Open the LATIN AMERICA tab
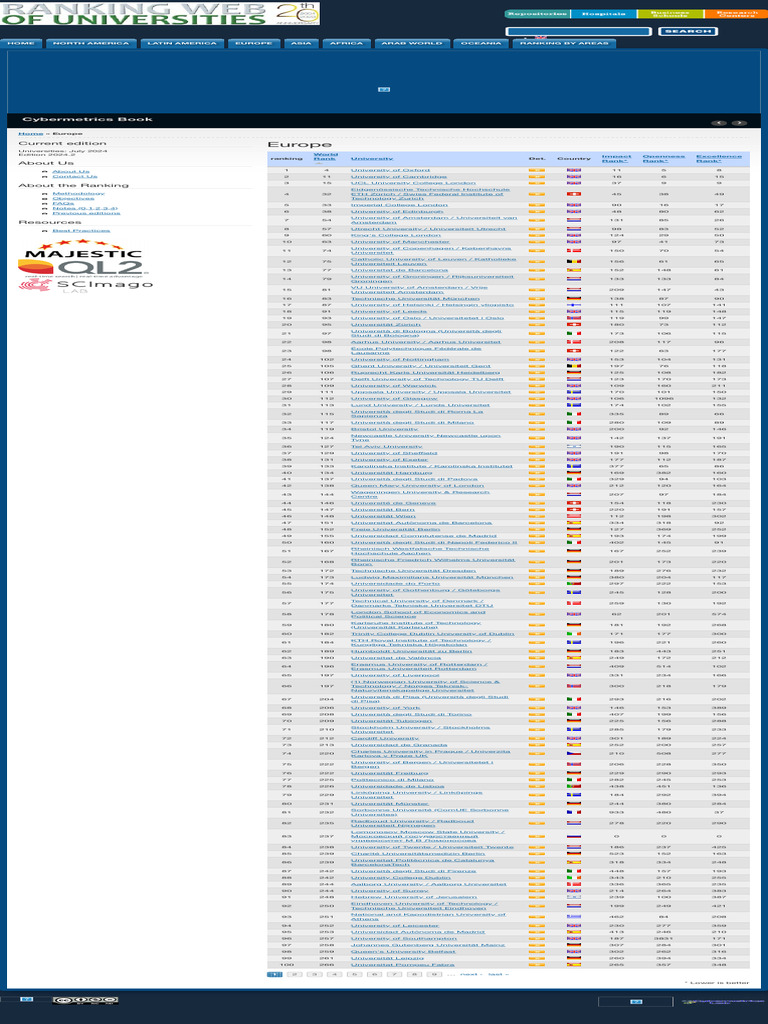 pyautogui.click(x=182, y=43)
